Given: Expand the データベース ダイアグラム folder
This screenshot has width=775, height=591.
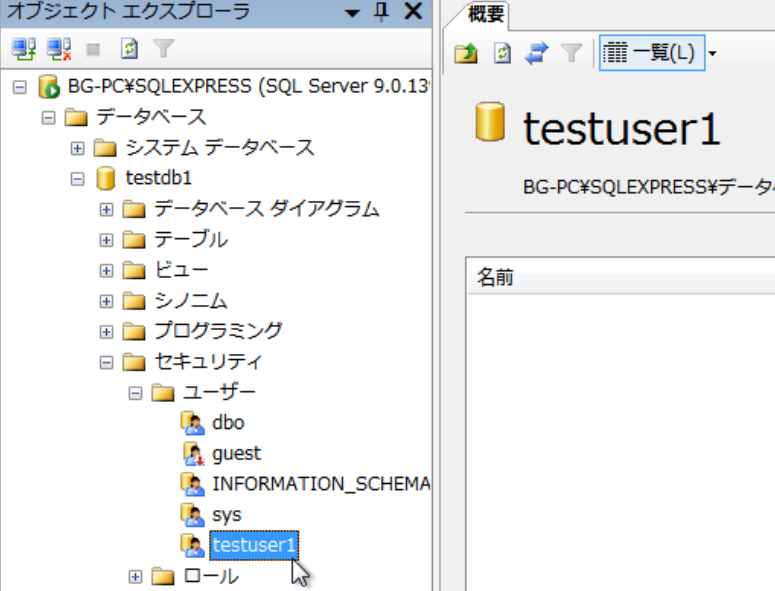Looking at the screenshot, I should point(106,210).
